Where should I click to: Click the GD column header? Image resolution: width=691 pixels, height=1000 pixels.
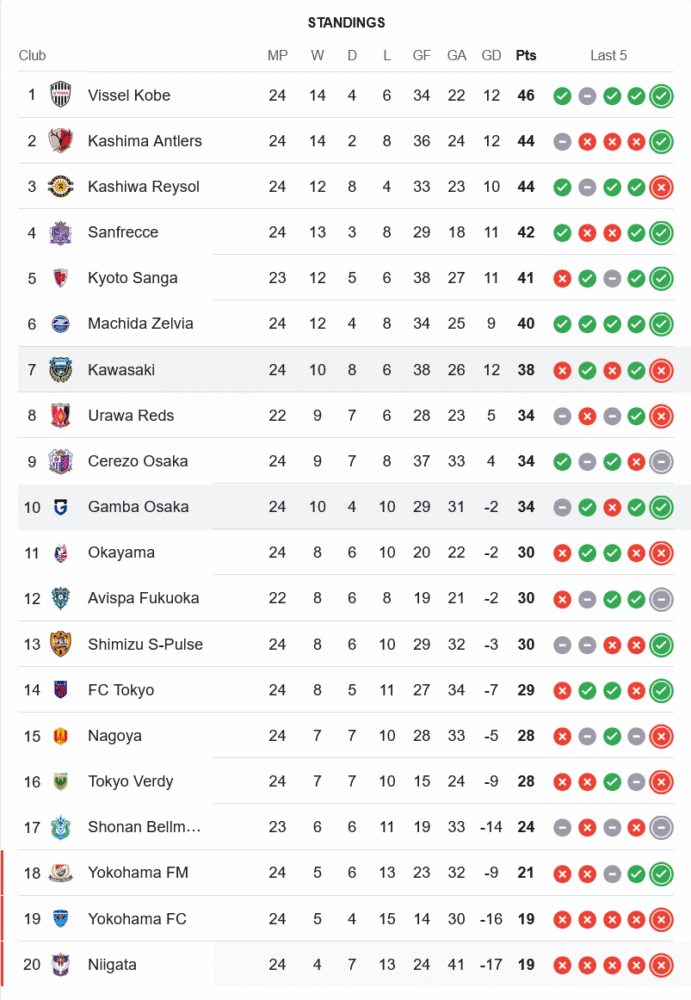click(491, 55)
